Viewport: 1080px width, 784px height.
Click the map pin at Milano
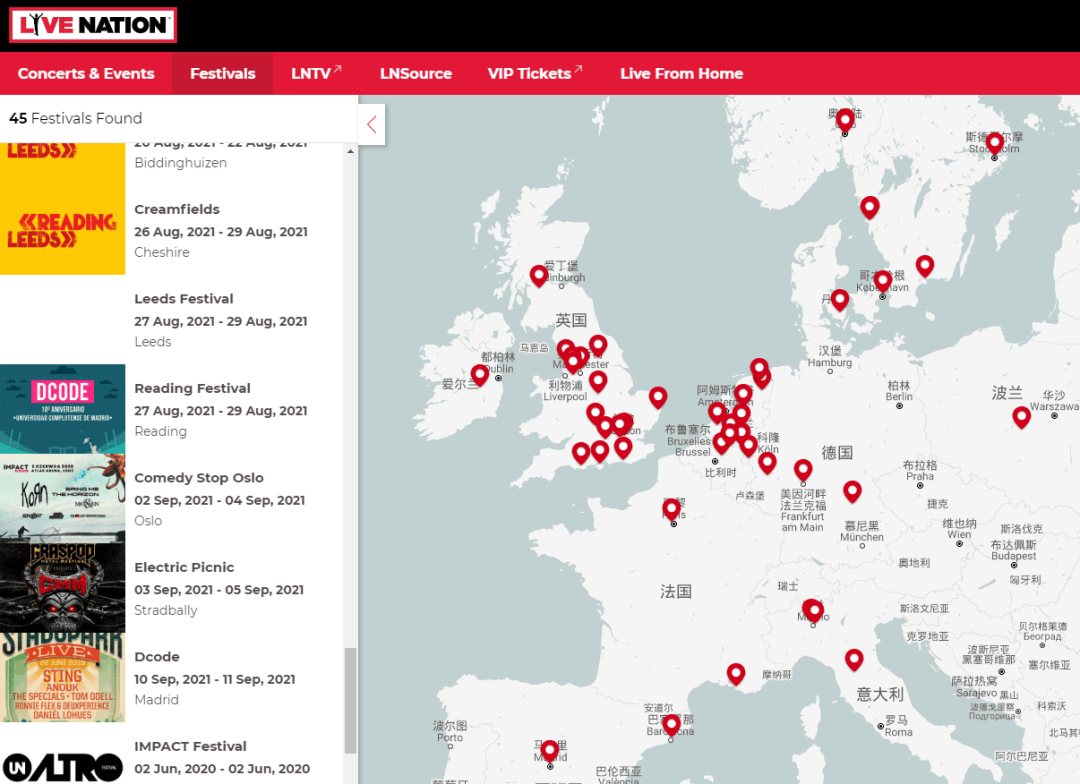pyautogui.click(x=813, y=612)
